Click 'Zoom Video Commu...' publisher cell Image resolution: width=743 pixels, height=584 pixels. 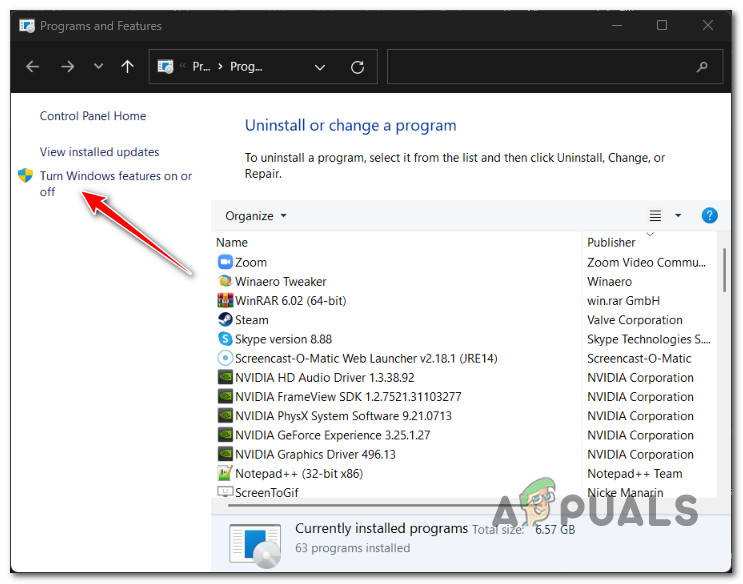pyautogui.click(x=646, y=262)
